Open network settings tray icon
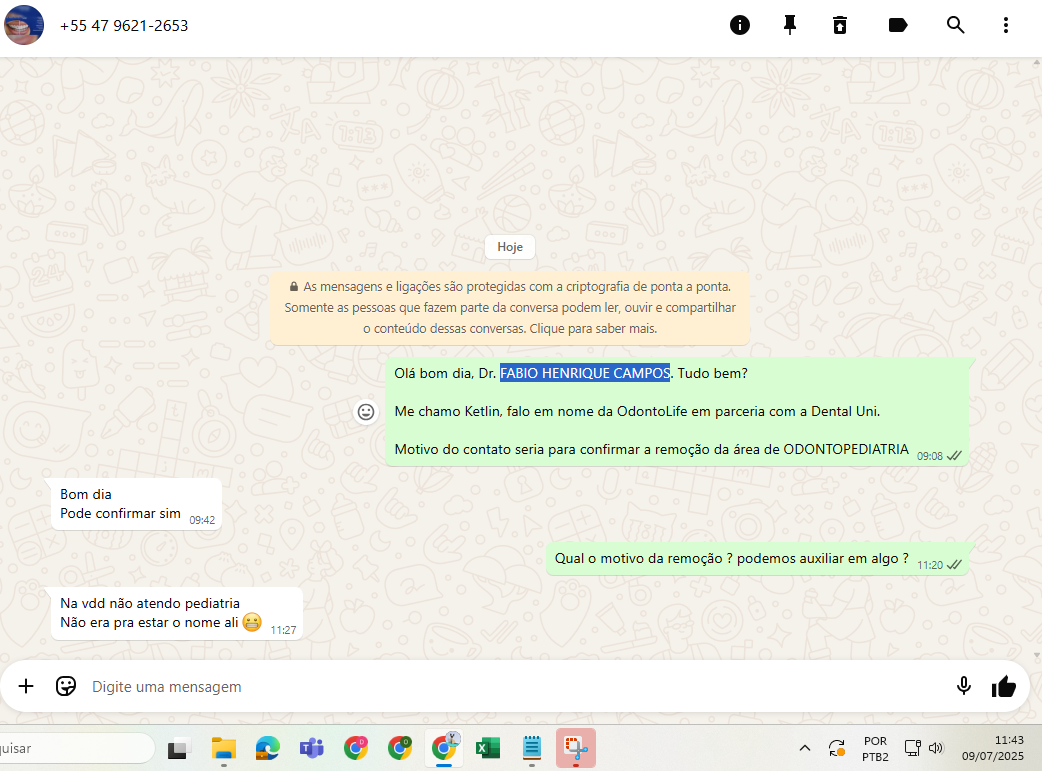Image resolution: width=1042 pixels, height=771 pixels. pyautogui.click(x=912, y=748)
